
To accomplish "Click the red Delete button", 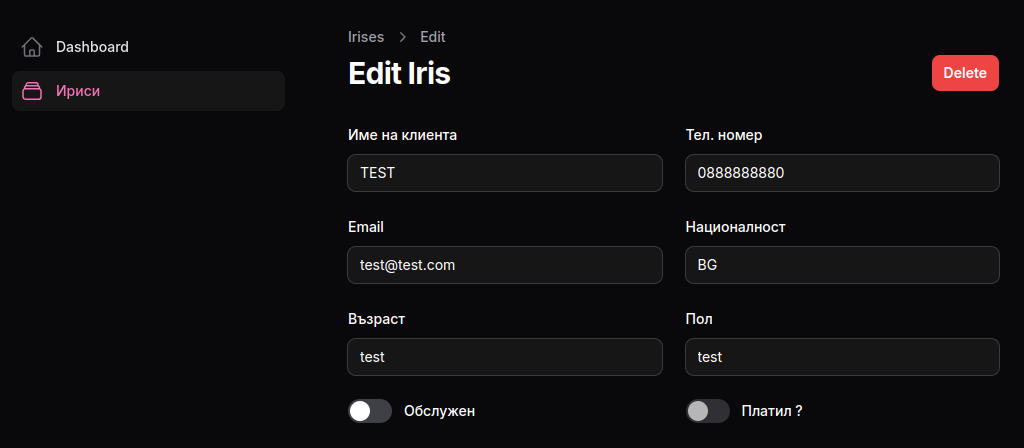I will [965, 73].
